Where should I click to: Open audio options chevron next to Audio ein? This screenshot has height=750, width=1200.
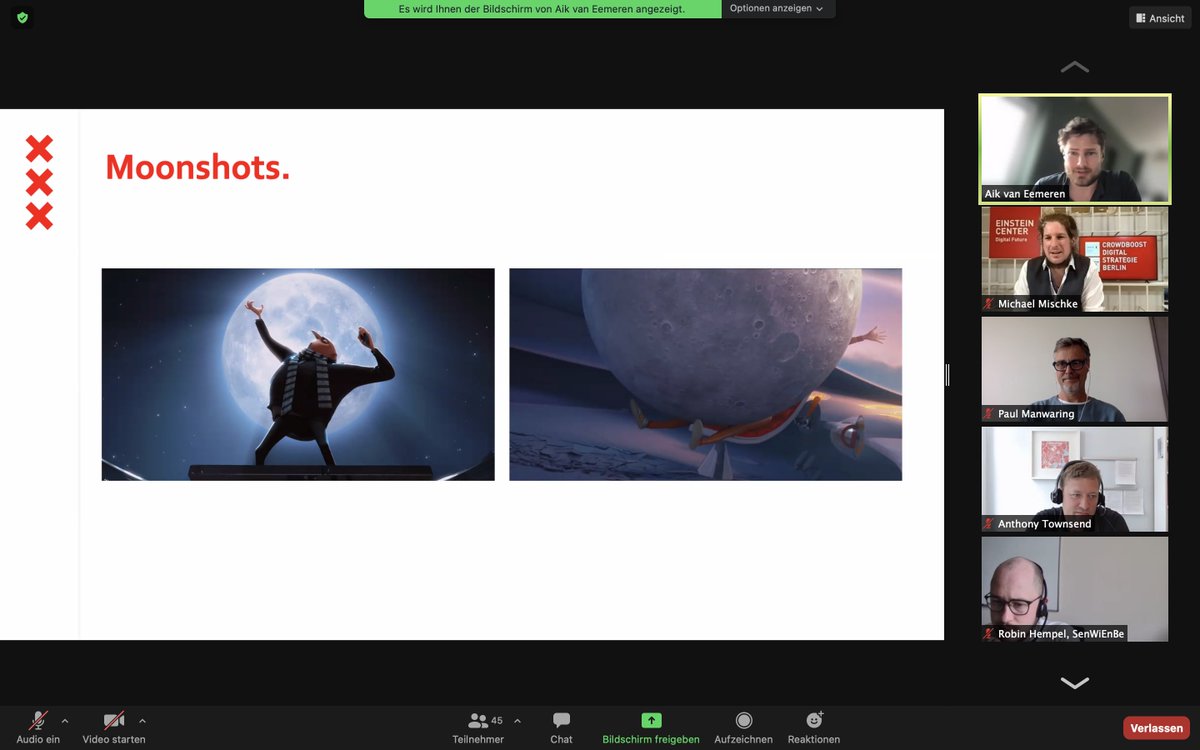pyautogui.click(x=65, y=720)
